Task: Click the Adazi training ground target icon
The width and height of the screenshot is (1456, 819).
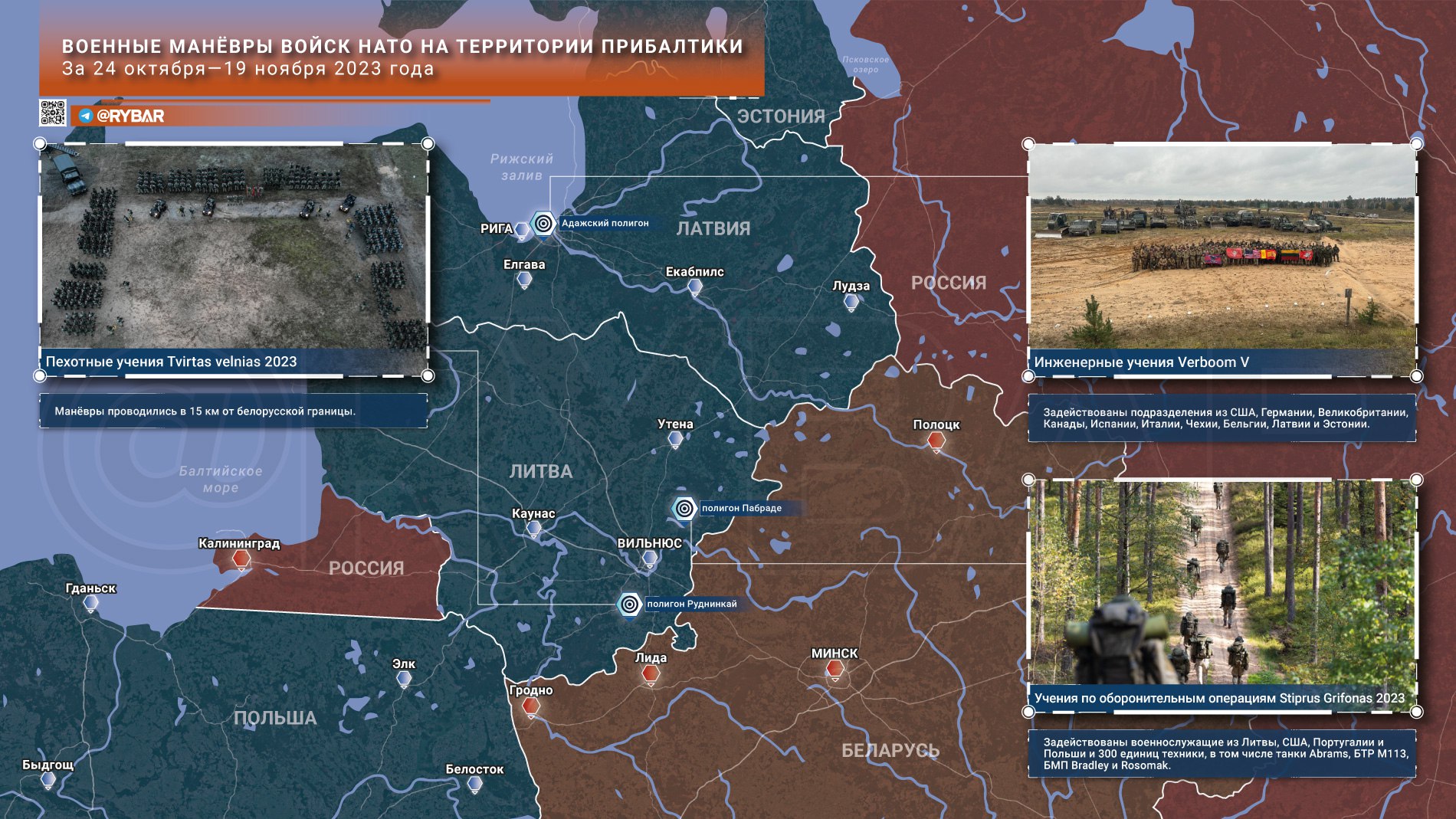Action: pyautogui.click(x=543, y=224)
